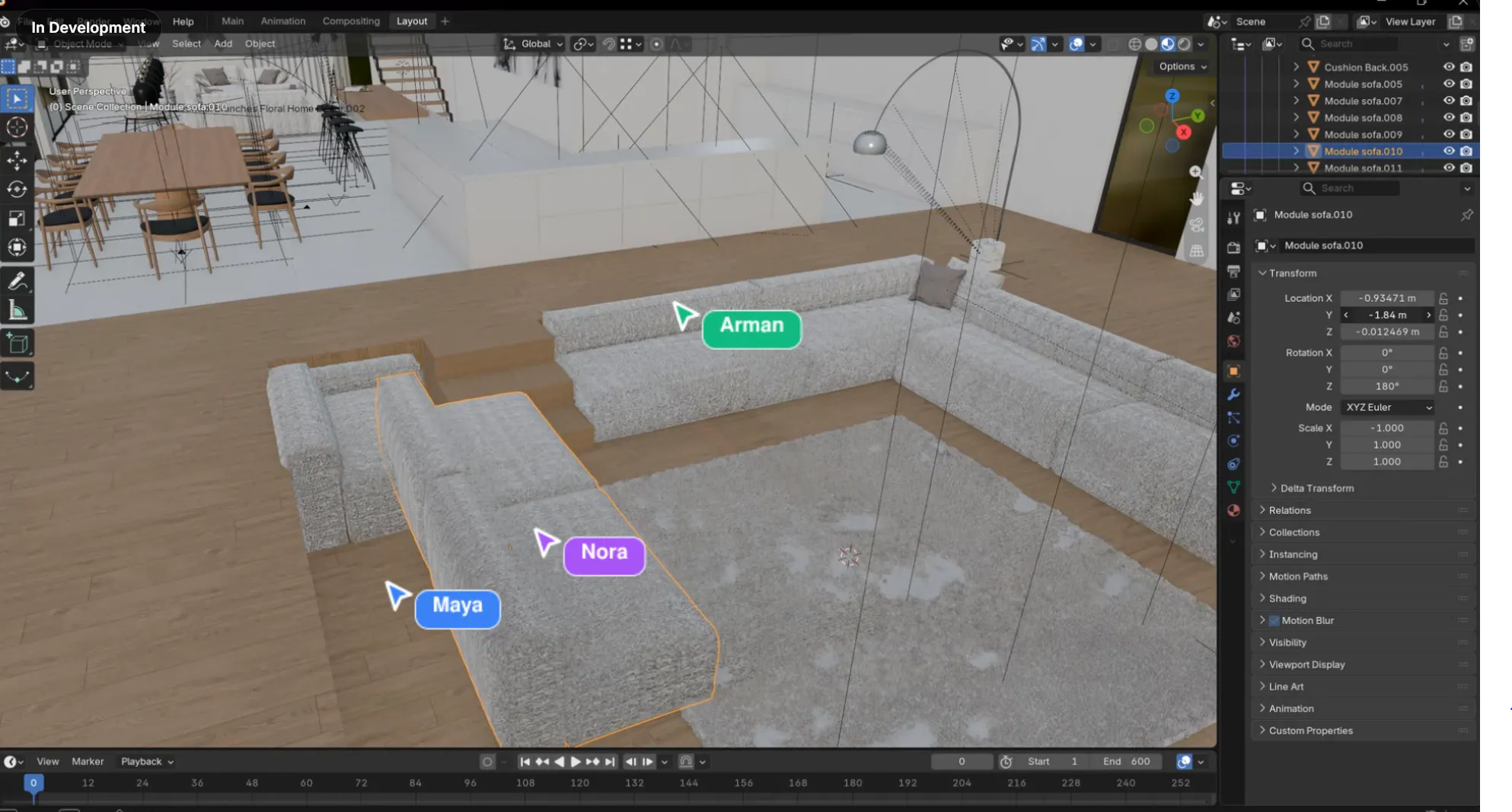Hide Module sofa.007 with eye icon
Image resolution: width=1512 pixels, height=812 pixels.
click(x=1448, y=101)
